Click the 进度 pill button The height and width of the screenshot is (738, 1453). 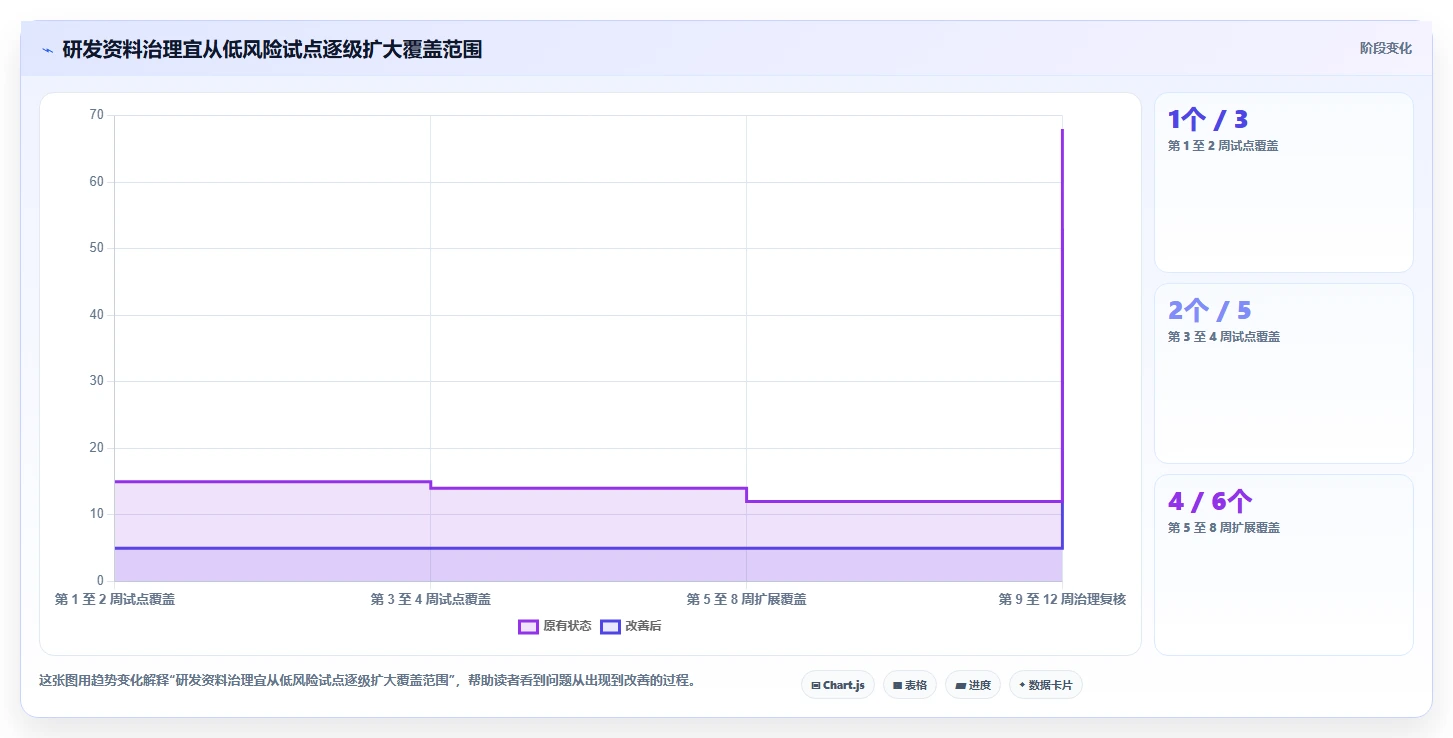(x=972, y=685)
